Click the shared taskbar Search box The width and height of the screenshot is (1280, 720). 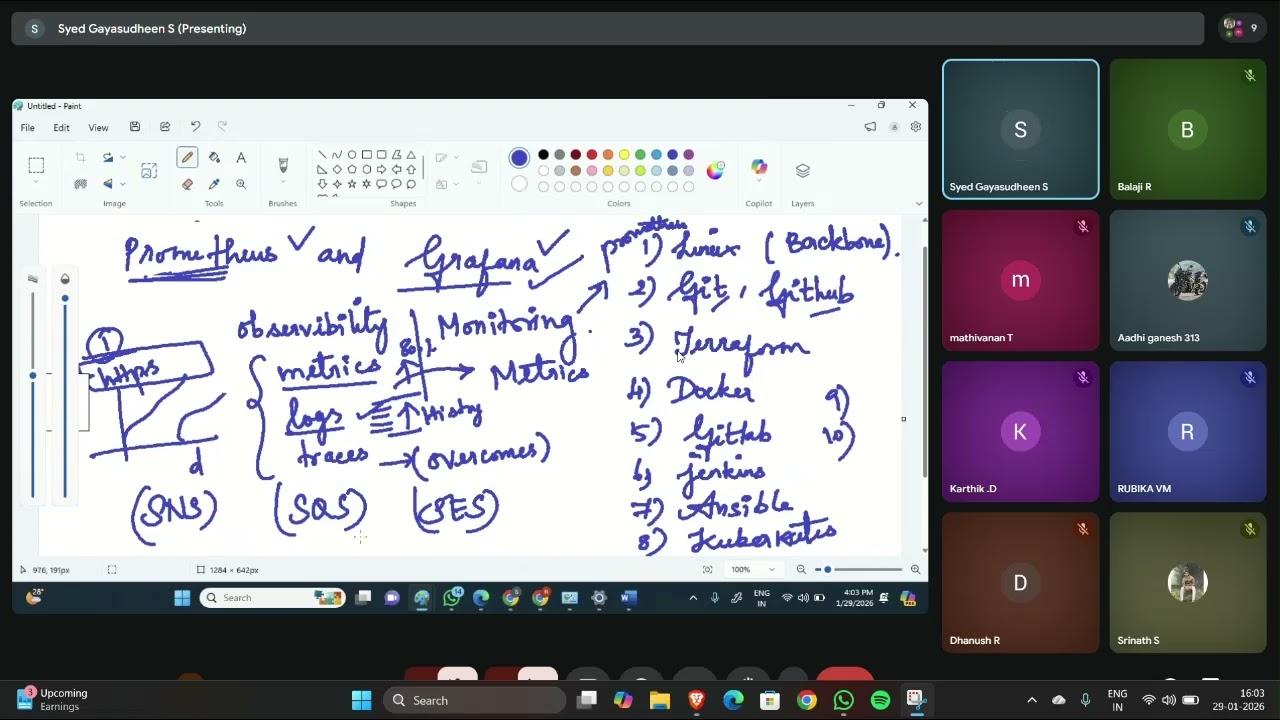tap(272, 598)
